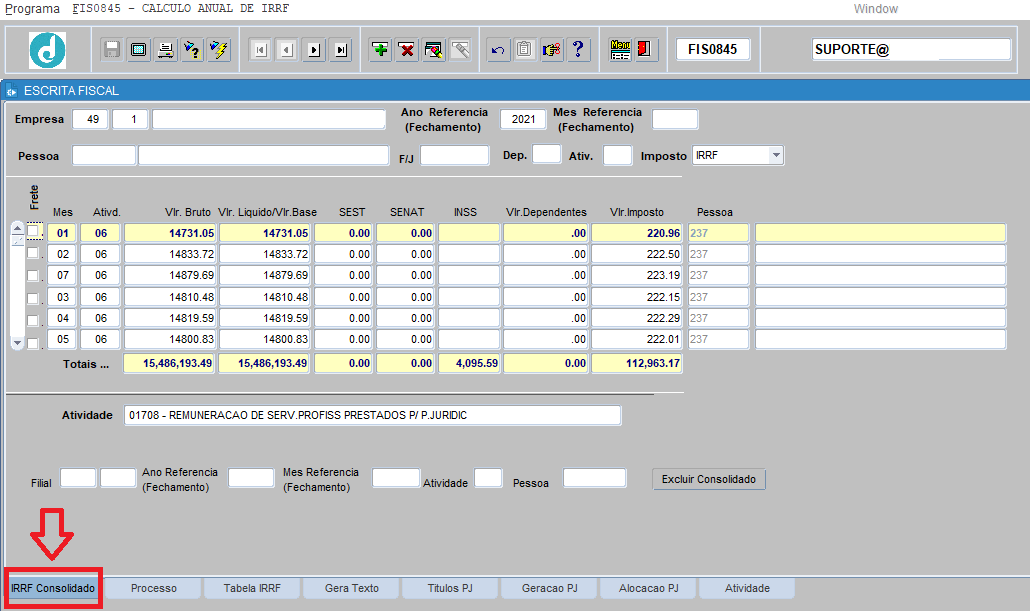Click the Excluir Consolidado button
This screenshot has width=1030, height=611.
coord(709,479)
